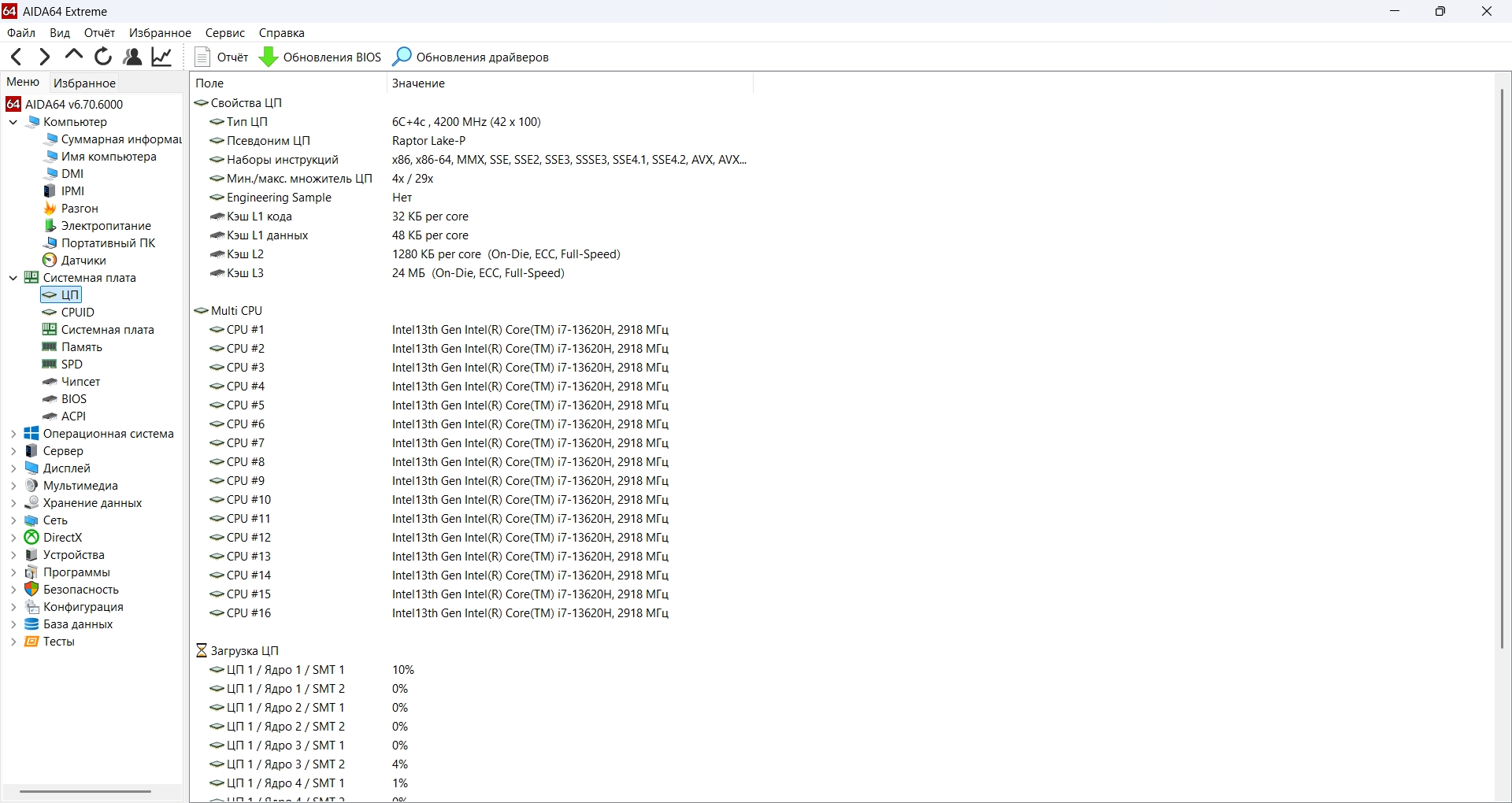Expand the Хранение данных node
1512x803 pixels.
[x=13, y=503]
